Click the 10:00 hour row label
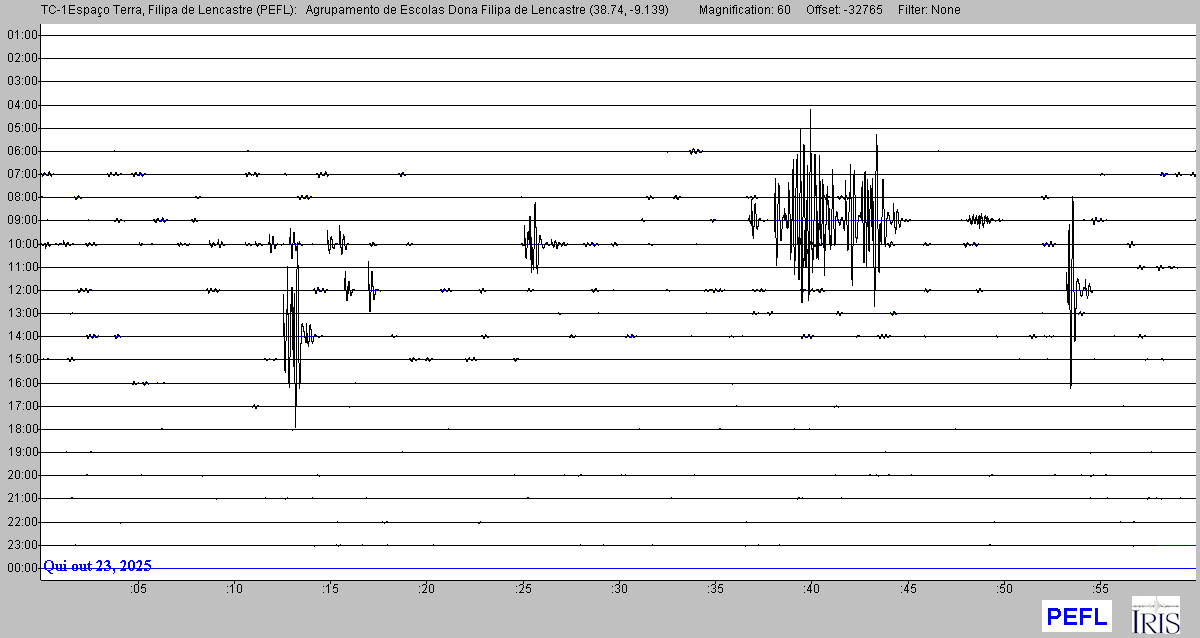This screenshot has width=1200, height=638. click(22, 244)
